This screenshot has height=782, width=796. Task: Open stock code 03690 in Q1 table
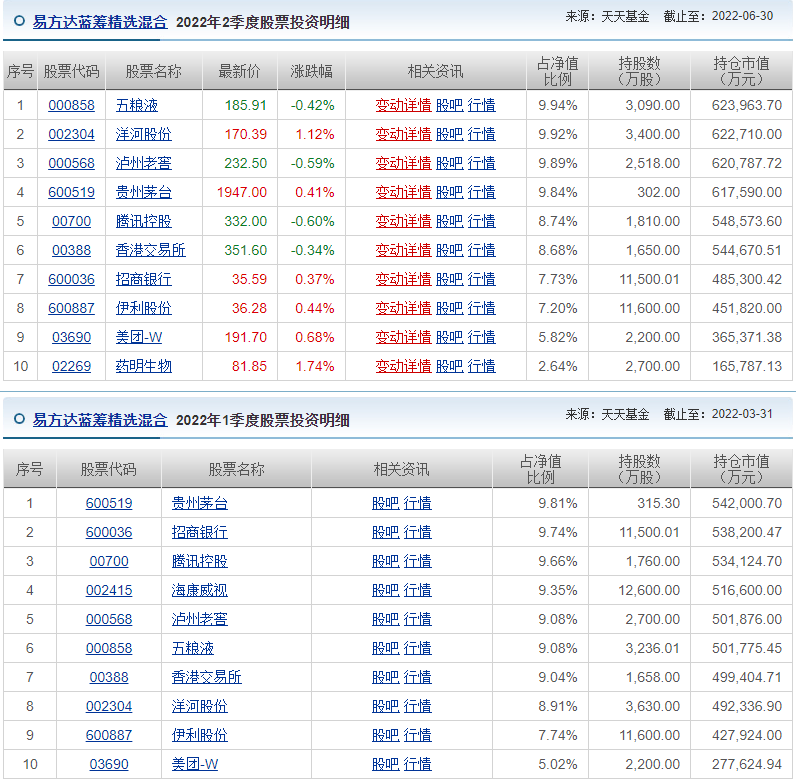point(109,764)
